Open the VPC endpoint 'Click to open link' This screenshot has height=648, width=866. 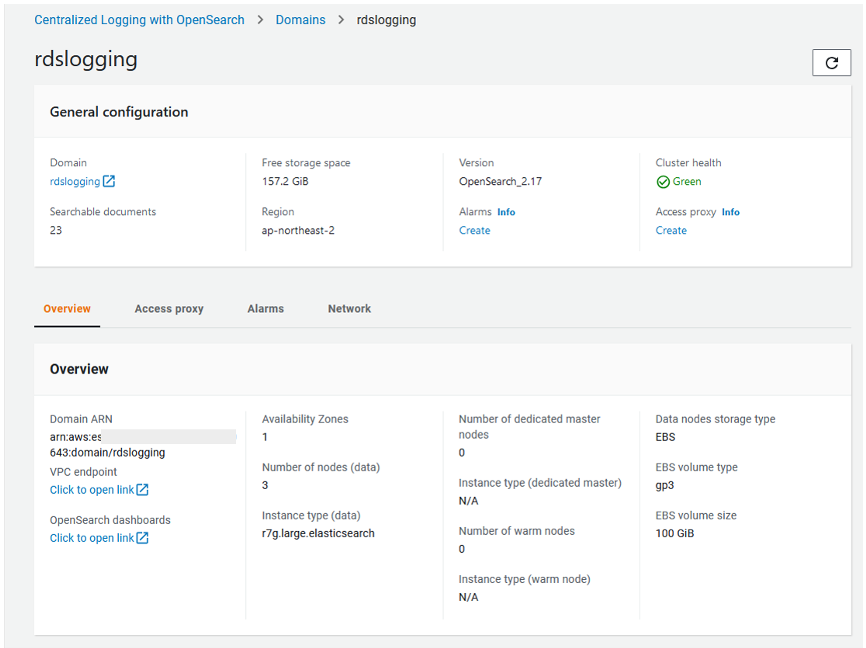[92, 490]
